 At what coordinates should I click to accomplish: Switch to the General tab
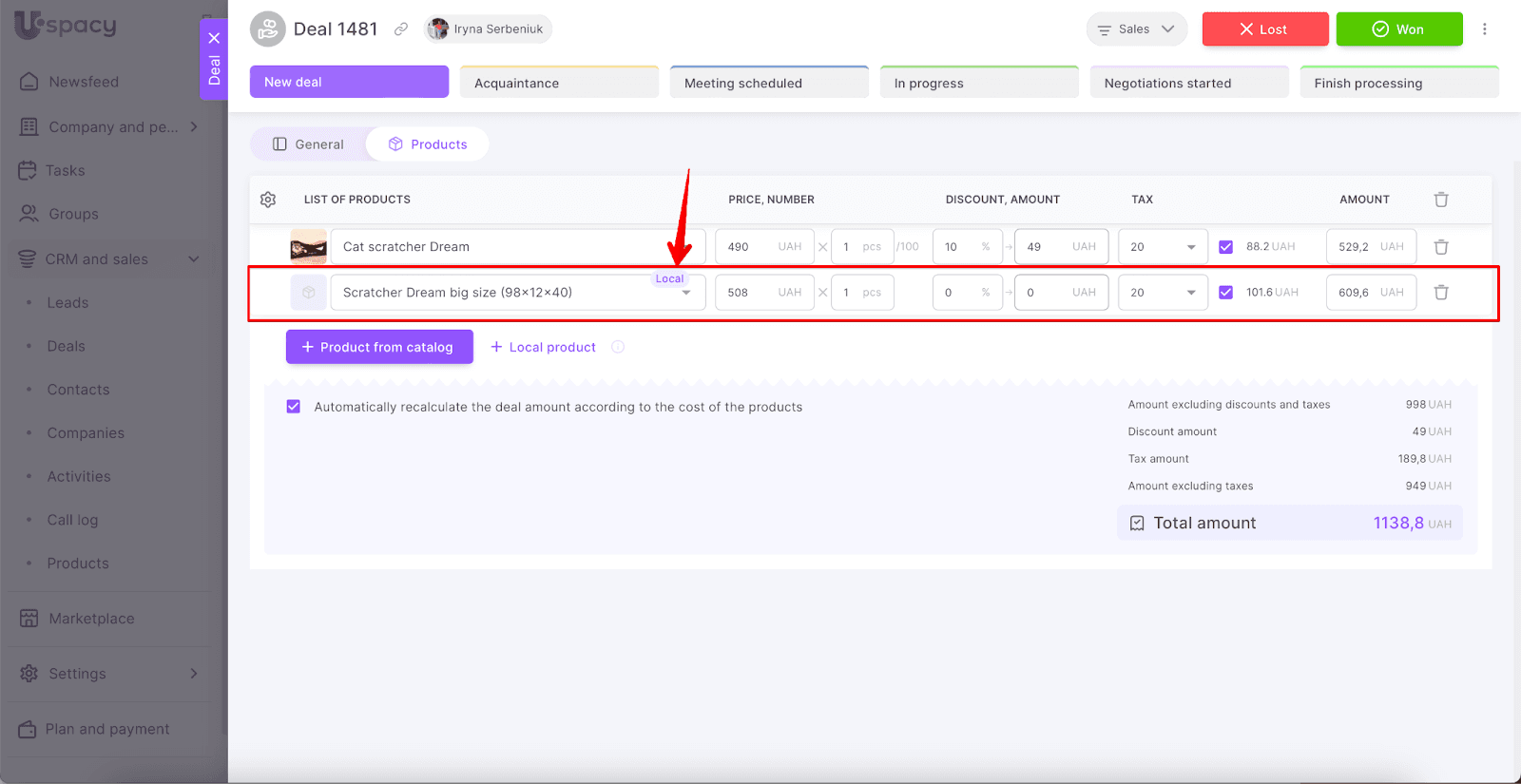click(308, 144)
